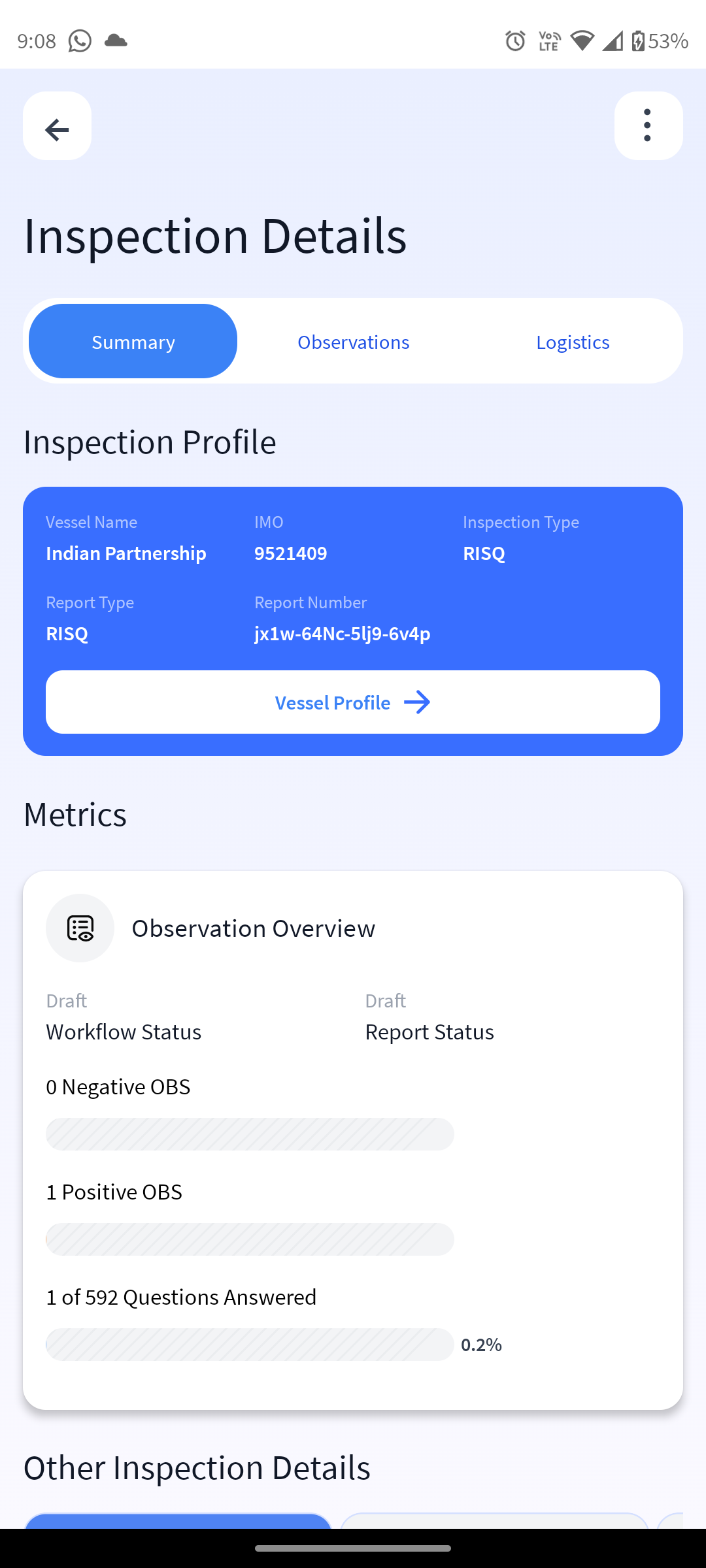The width and height of the screenshot is (706, 1568).
Task: Tap the battery indicator icon
Action: (638, 41)
